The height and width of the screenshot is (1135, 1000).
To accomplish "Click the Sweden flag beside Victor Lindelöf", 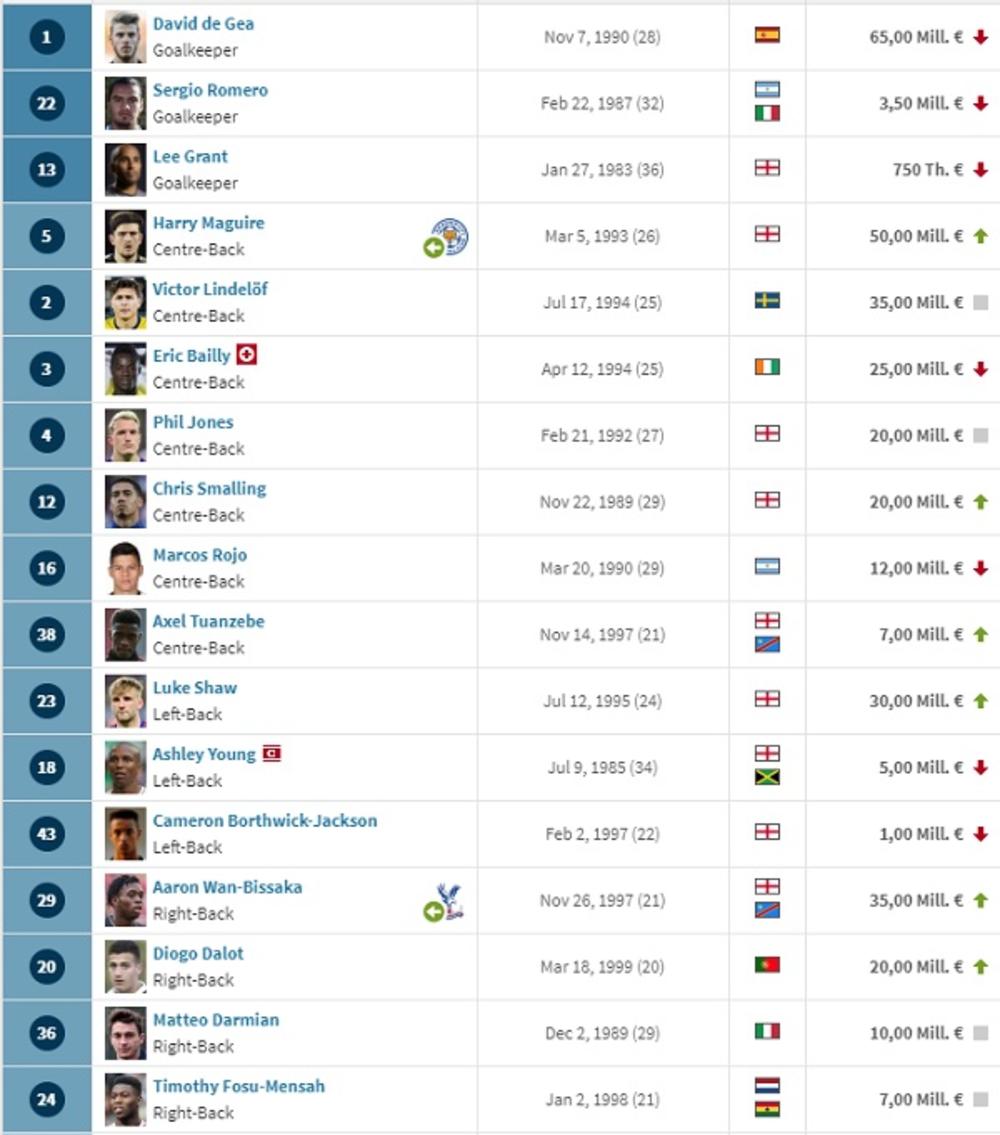I will point(767,301).
